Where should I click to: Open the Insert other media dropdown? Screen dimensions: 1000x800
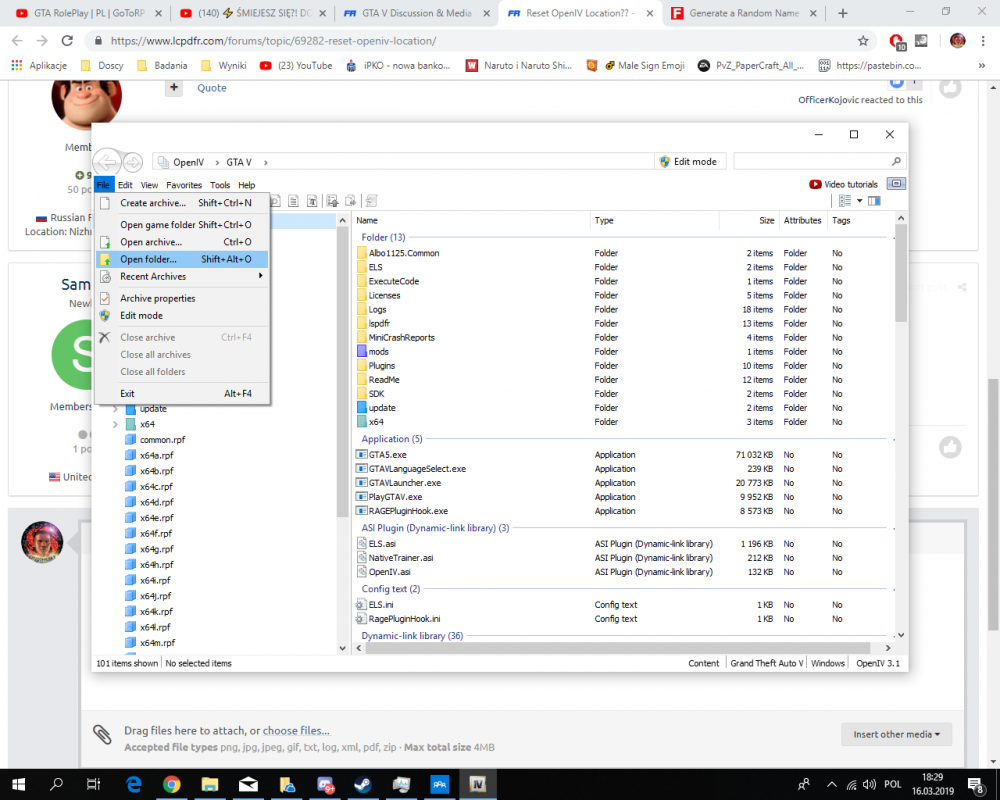pyautogui.click(x=896, y=734)
